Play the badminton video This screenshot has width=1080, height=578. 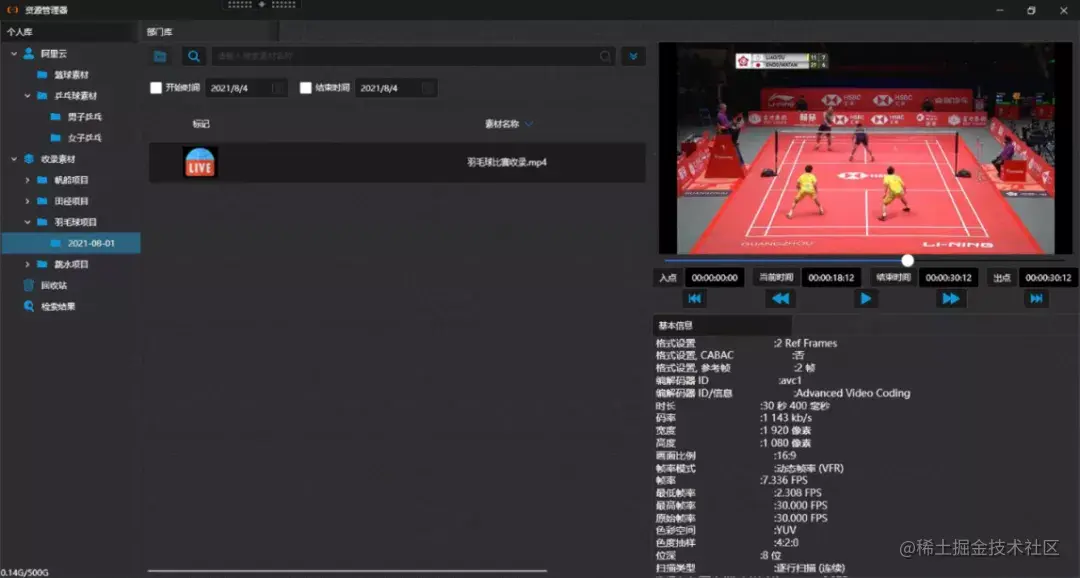click(x=865, y=298)
